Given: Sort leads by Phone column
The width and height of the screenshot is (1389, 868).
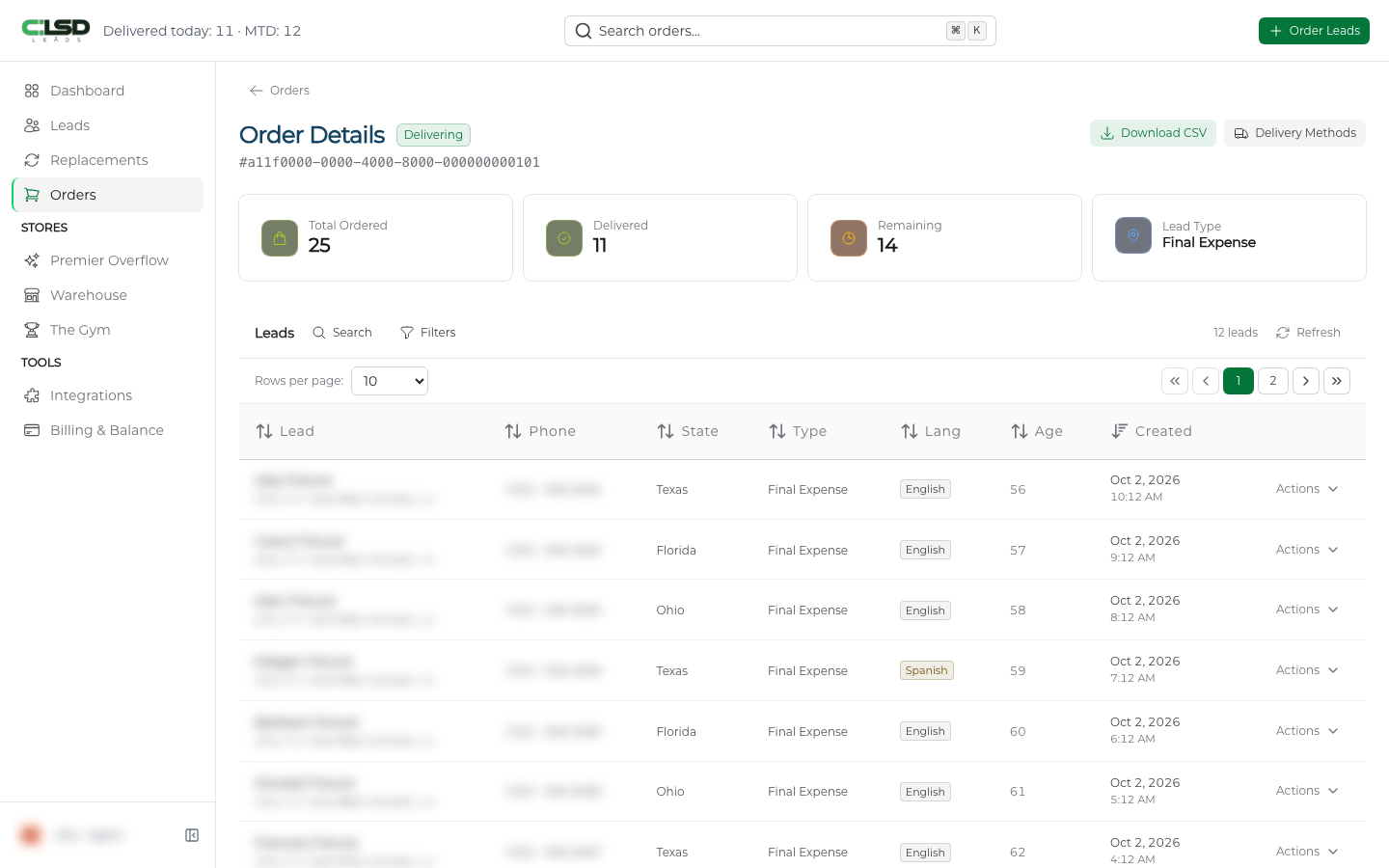Looking at the screenshot, I should pyautogui.click(x=540, y=431).
